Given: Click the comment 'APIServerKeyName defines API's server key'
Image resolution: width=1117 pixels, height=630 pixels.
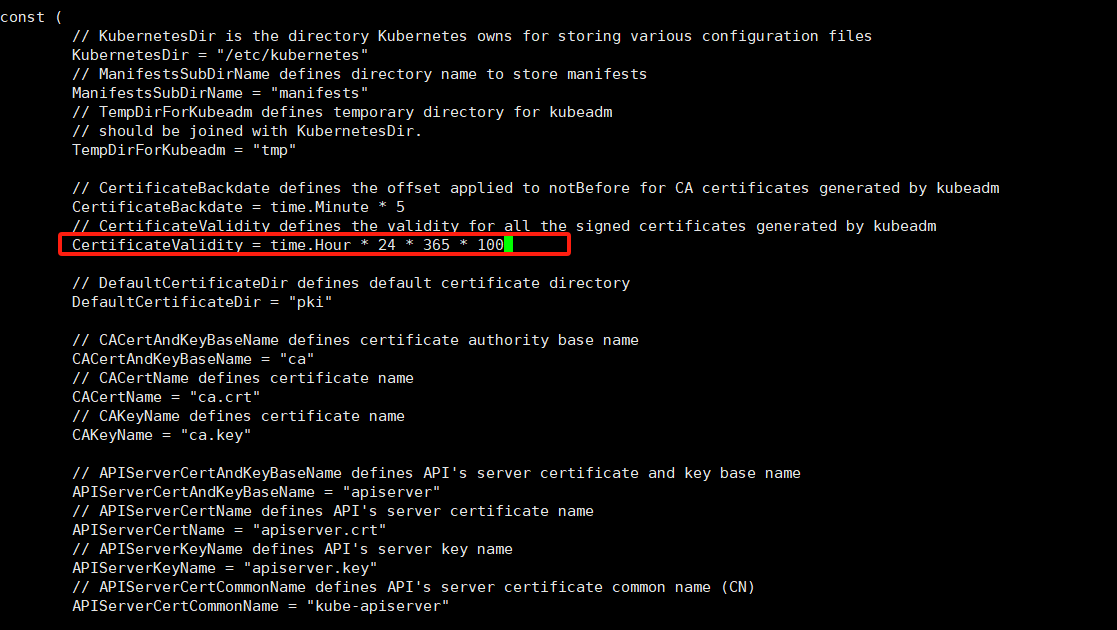Looking at the screenshot, I should pyautogui.click(x=292, y=549).
